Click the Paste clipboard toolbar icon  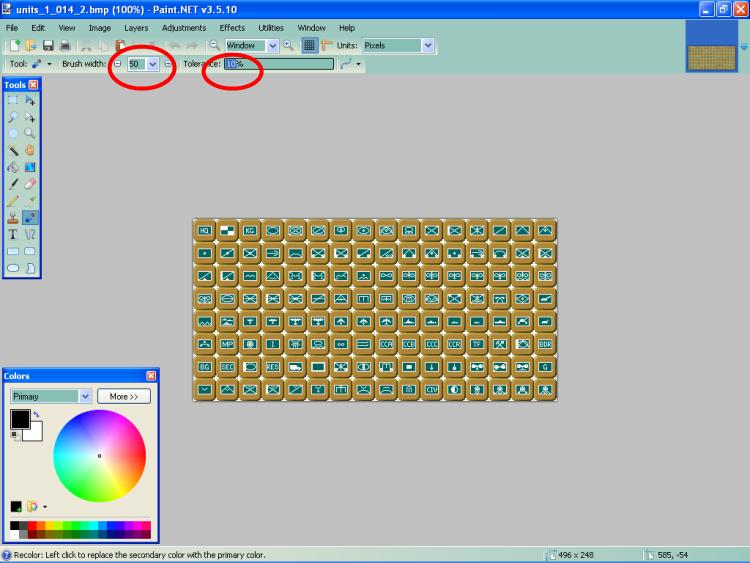[x=120, y=45]
